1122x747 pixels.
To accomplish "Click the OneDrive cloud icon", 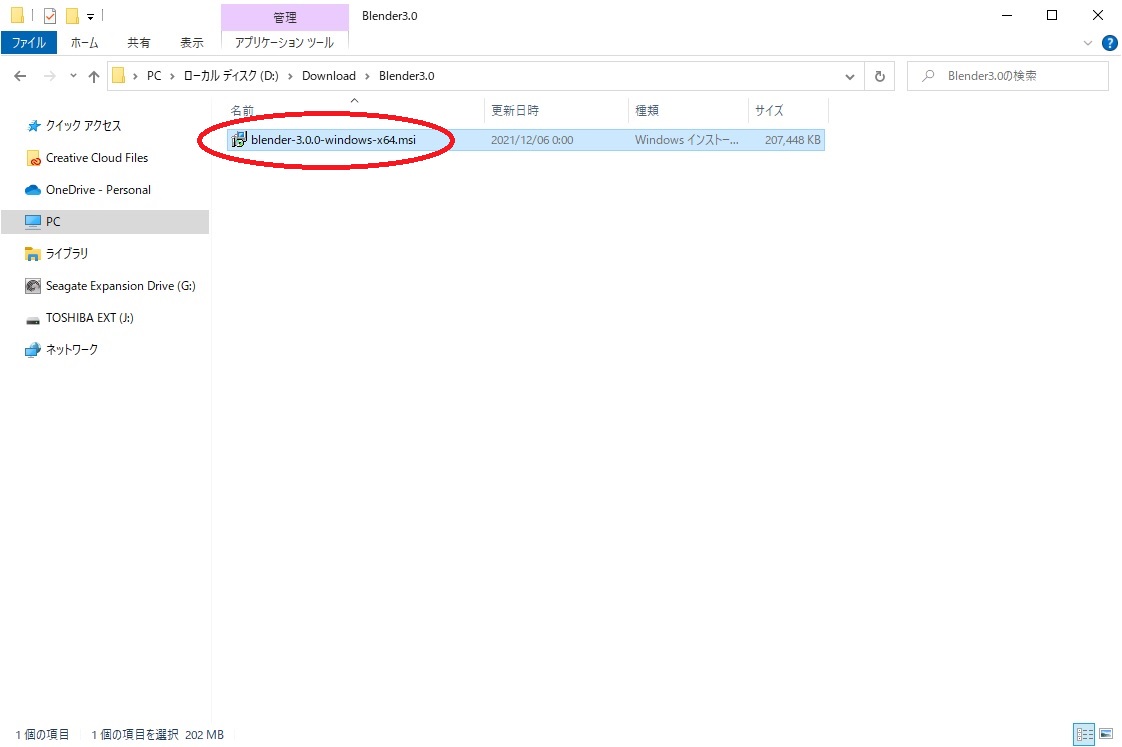I will (x=33, y=190).
